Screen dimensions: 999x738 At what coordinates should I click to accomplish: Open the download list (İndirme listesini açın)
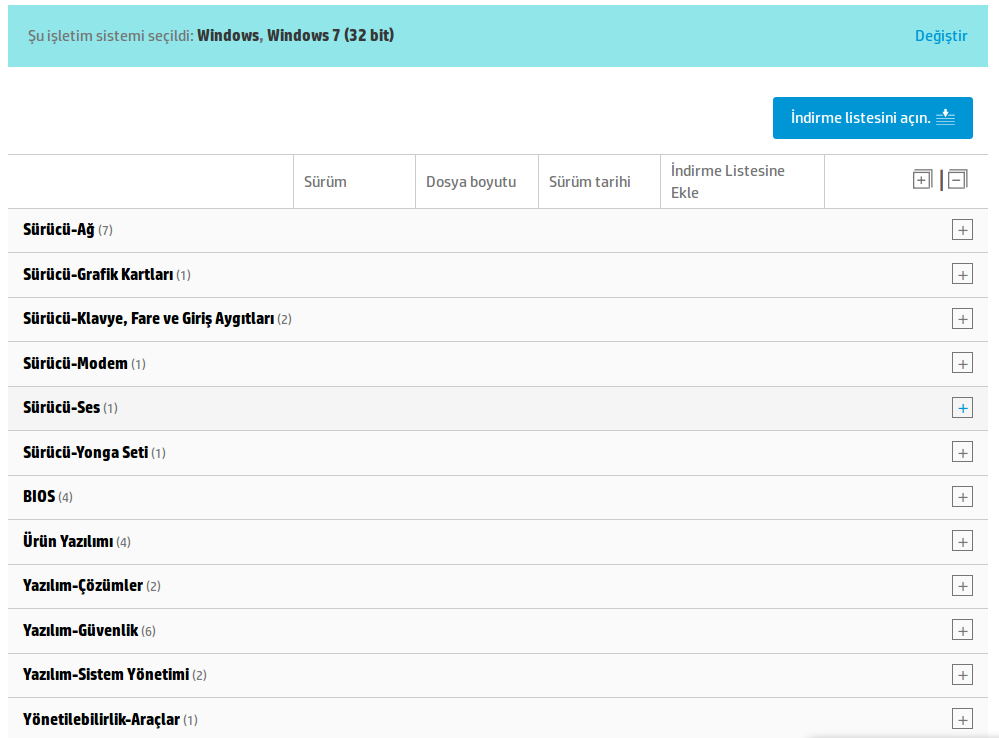[x=872, y=118]
